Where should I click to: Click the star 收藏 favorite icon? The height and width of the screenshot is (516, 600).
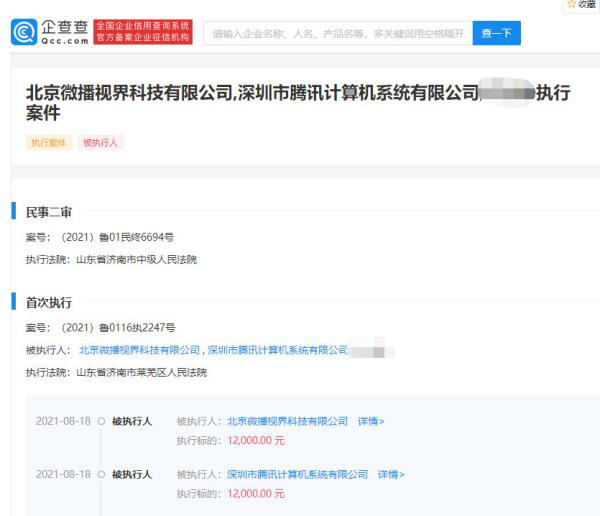(x=571, y=4)
